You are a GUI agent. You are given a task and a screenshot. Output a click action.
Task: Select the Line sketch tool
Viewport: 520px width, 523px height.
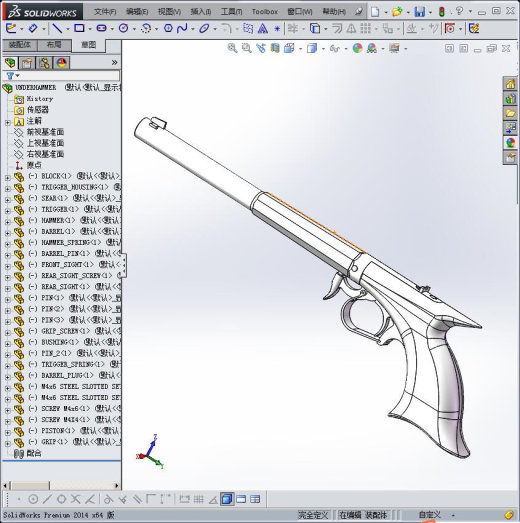tap(57, 28)
